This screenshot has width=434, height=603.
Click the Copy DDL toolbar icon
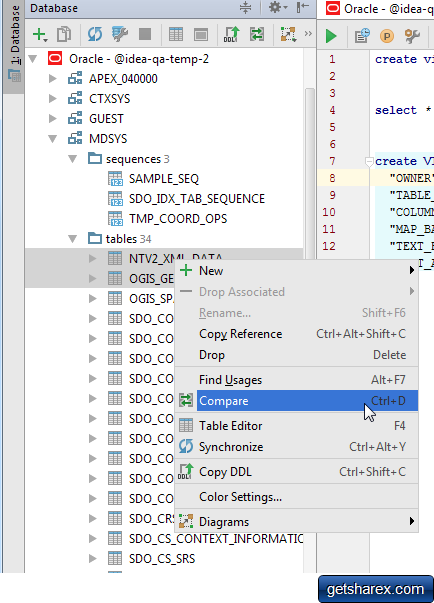[232, 35]
